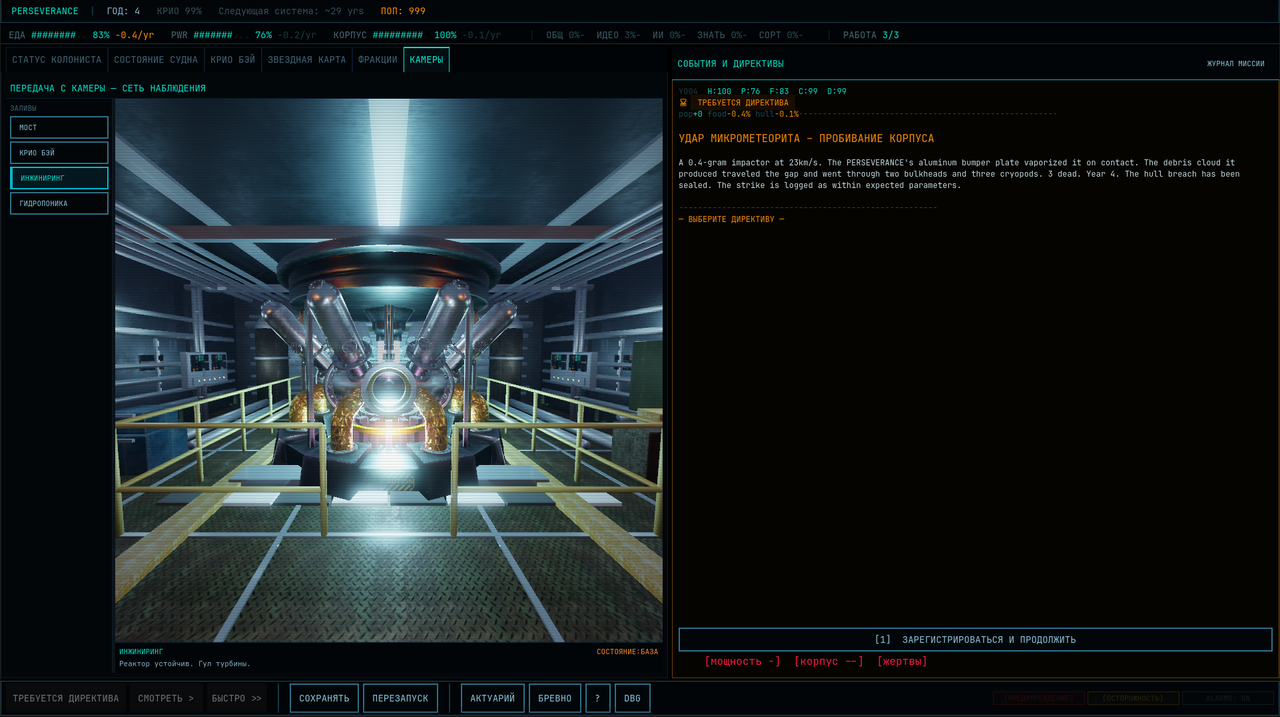
Task: Select the Мост camera feed
Action: [59, 128]
